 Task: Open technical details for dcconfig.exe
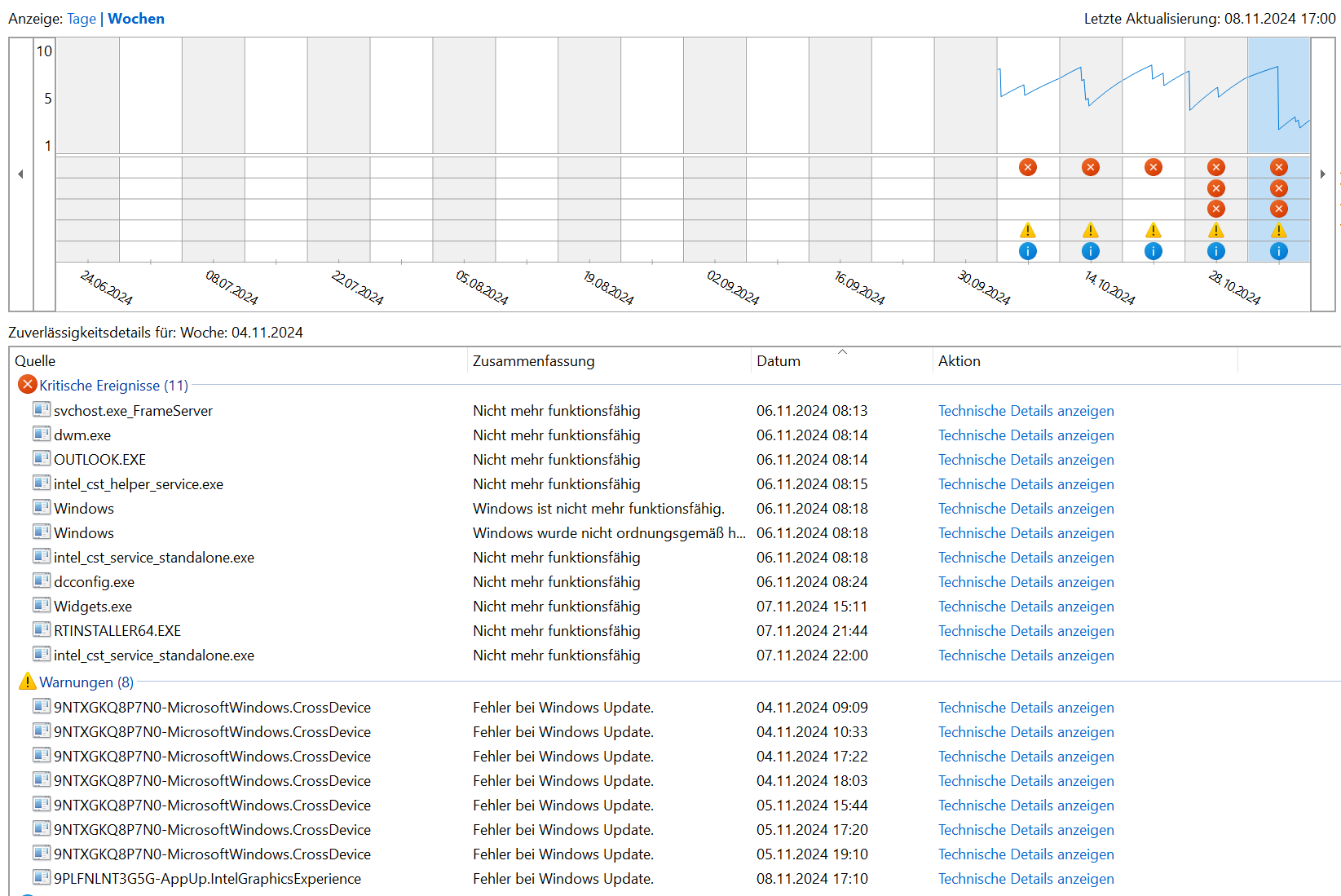(x=1026, y=582)
